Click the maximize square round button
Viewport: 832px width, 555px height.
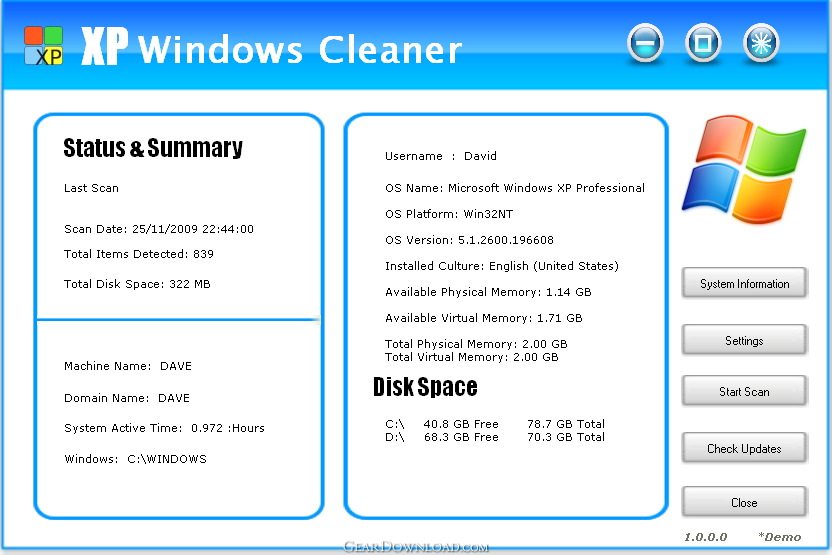pyautogui.click(x=703, y=43)
